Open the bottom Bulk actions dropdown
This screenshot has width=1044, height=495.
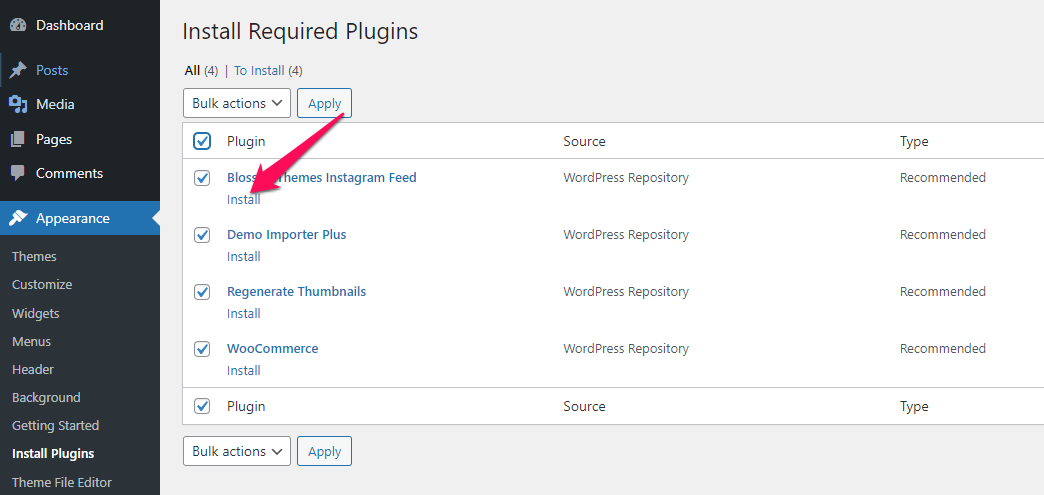[237, 451]
